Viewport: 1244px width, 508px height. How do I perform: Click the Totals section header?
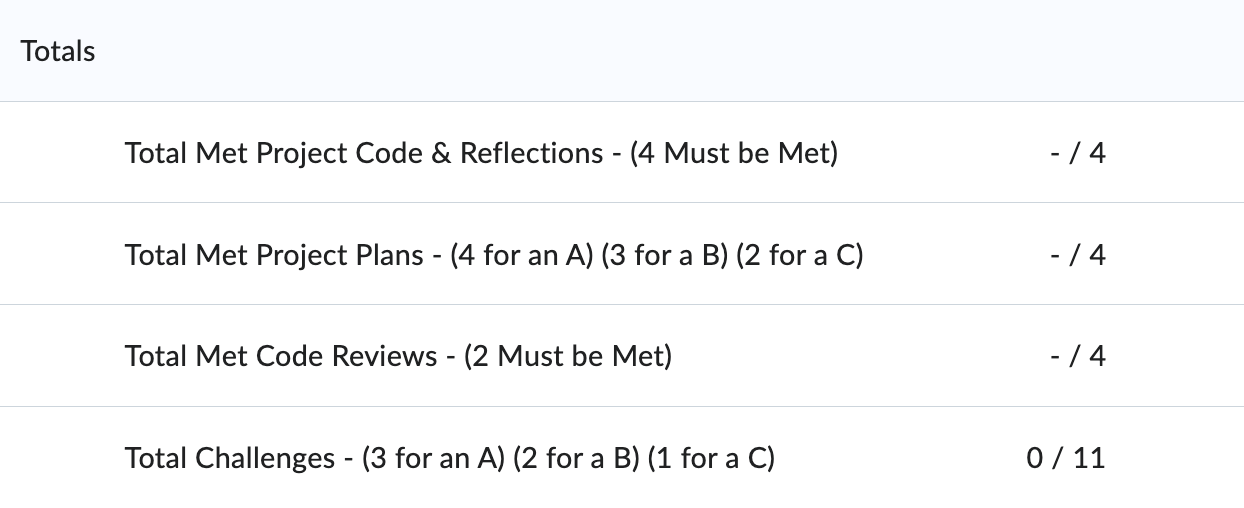point(58,51)
